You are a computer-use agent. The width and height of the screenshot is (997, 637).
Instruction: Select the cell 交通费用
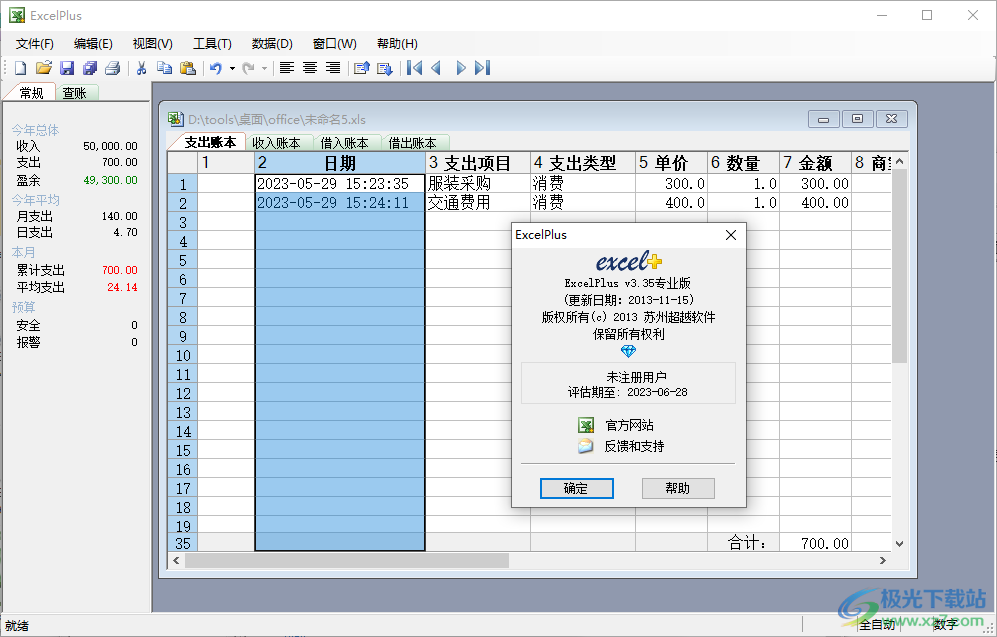pyautogui.click(x=478, y=203)
